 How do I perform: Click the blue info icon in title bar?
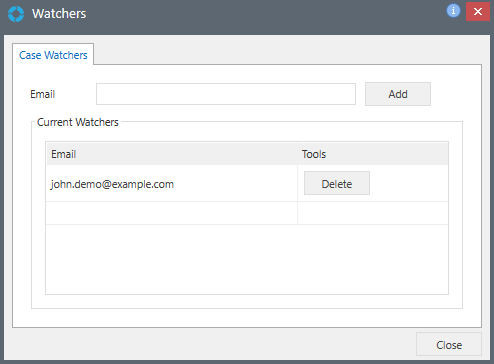pos(453,11)
